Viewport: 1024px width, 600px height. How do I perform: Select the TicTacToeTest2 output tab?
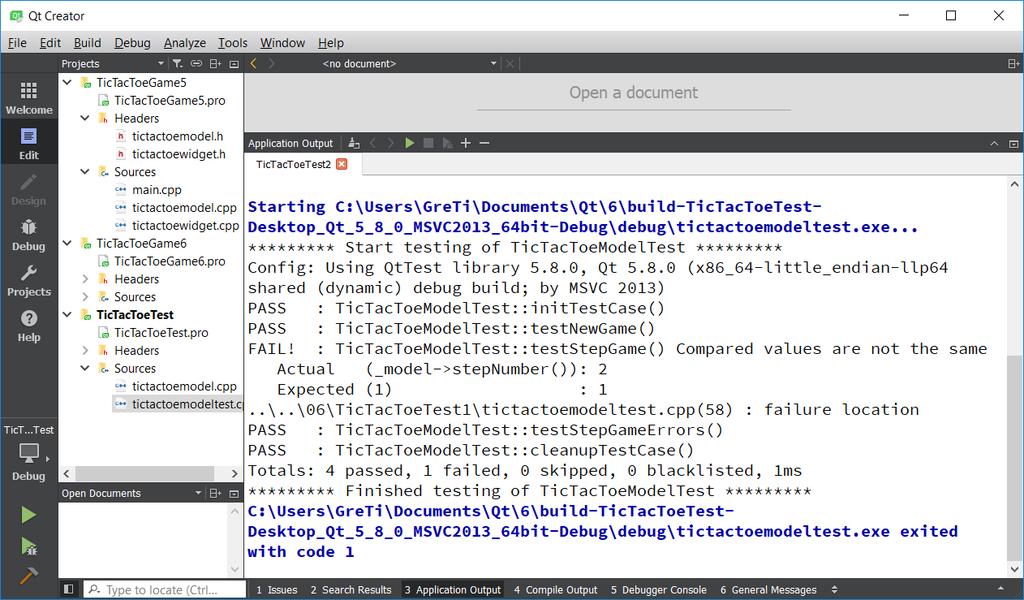(293, 164)
